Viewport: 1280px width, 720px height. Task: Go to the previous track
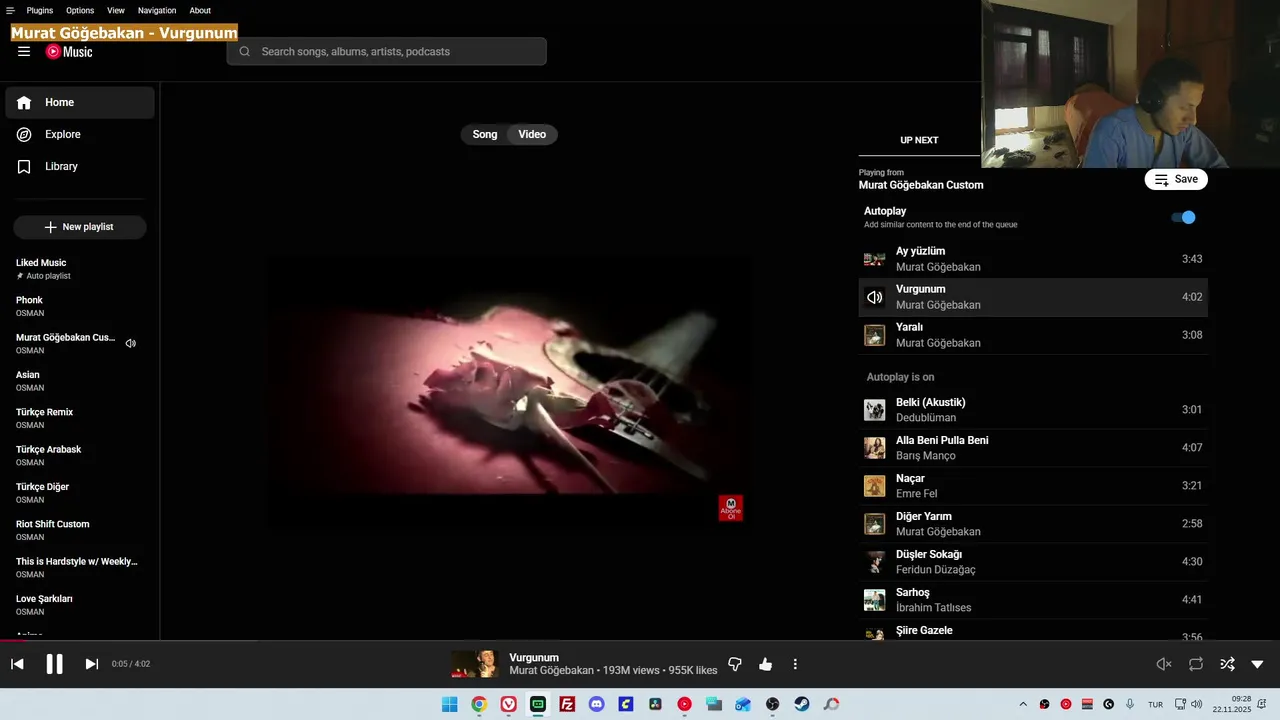click(x=17, y=664)
